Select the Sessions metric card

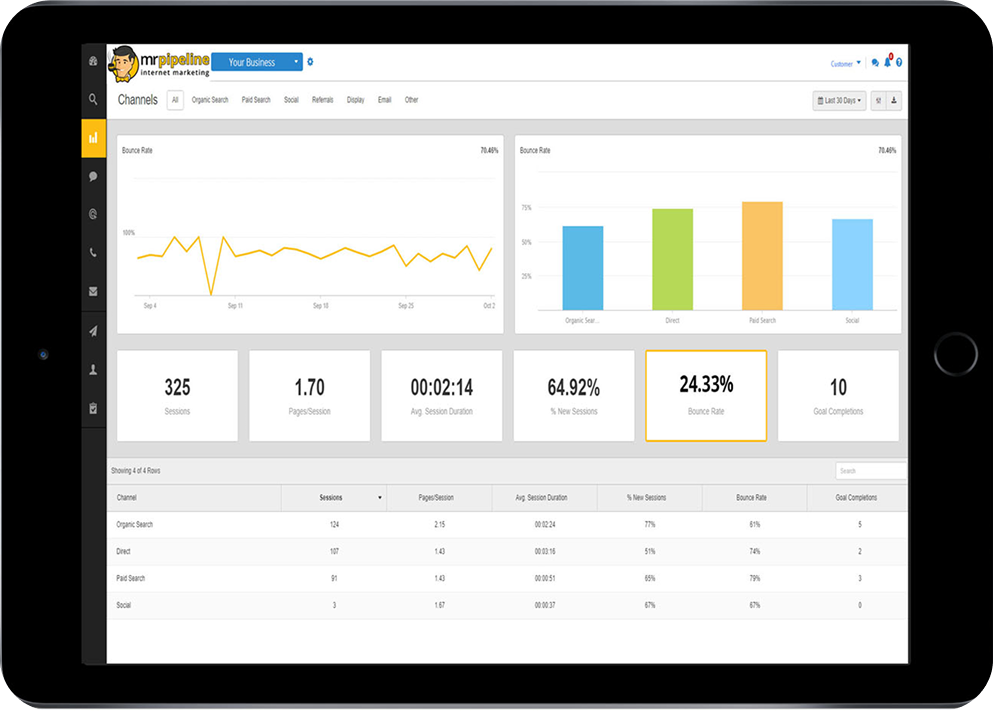(x=177, y=395)
